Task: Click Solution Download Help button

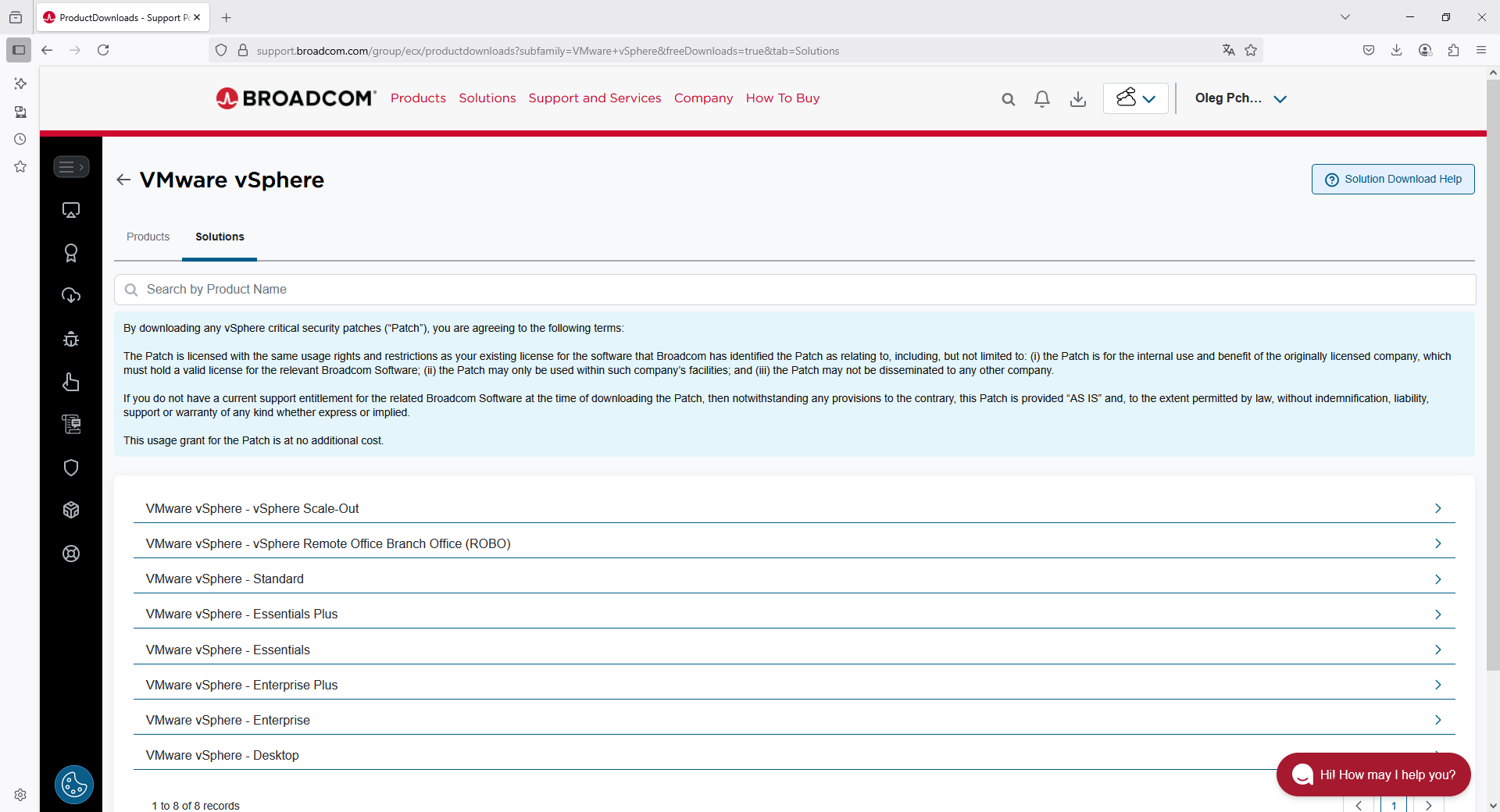Action: click(x=1393, y=179)
